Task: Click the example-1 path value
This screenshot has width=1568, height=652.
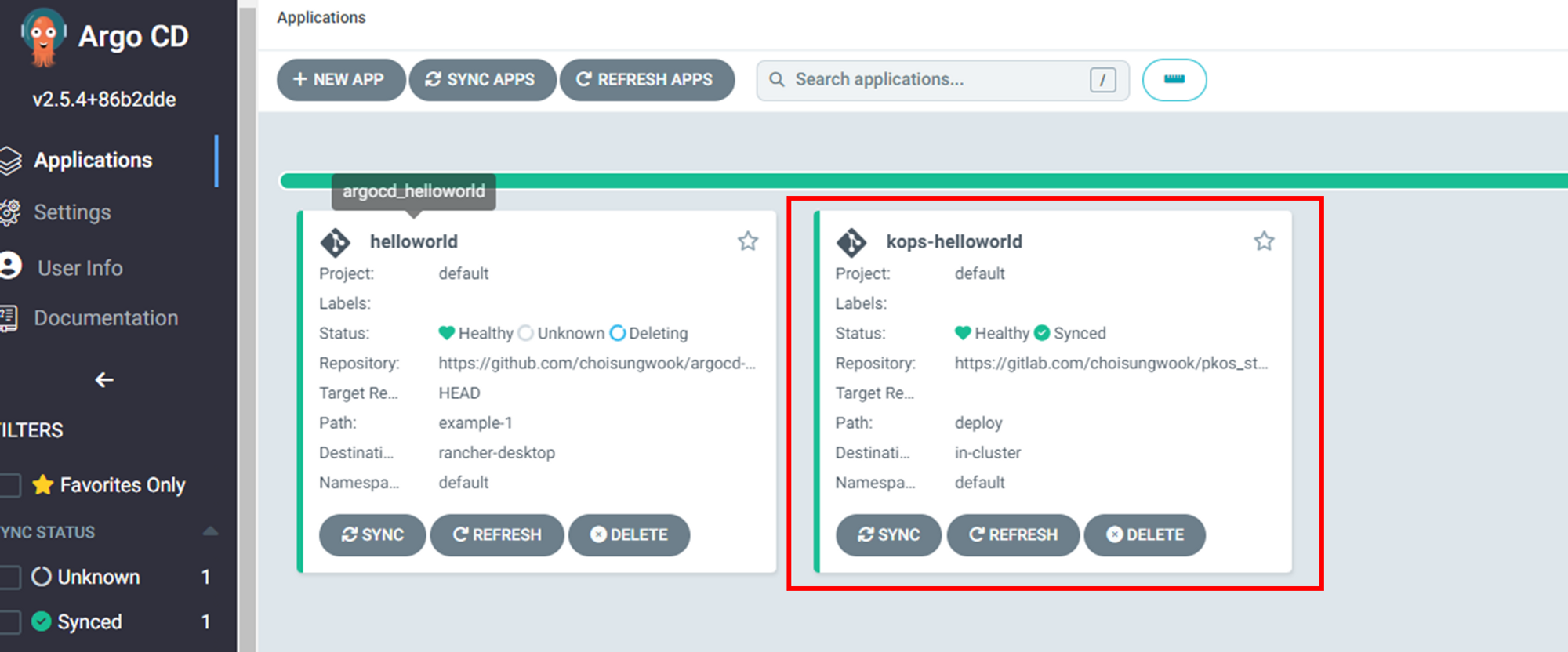Action: coord(475,422)
